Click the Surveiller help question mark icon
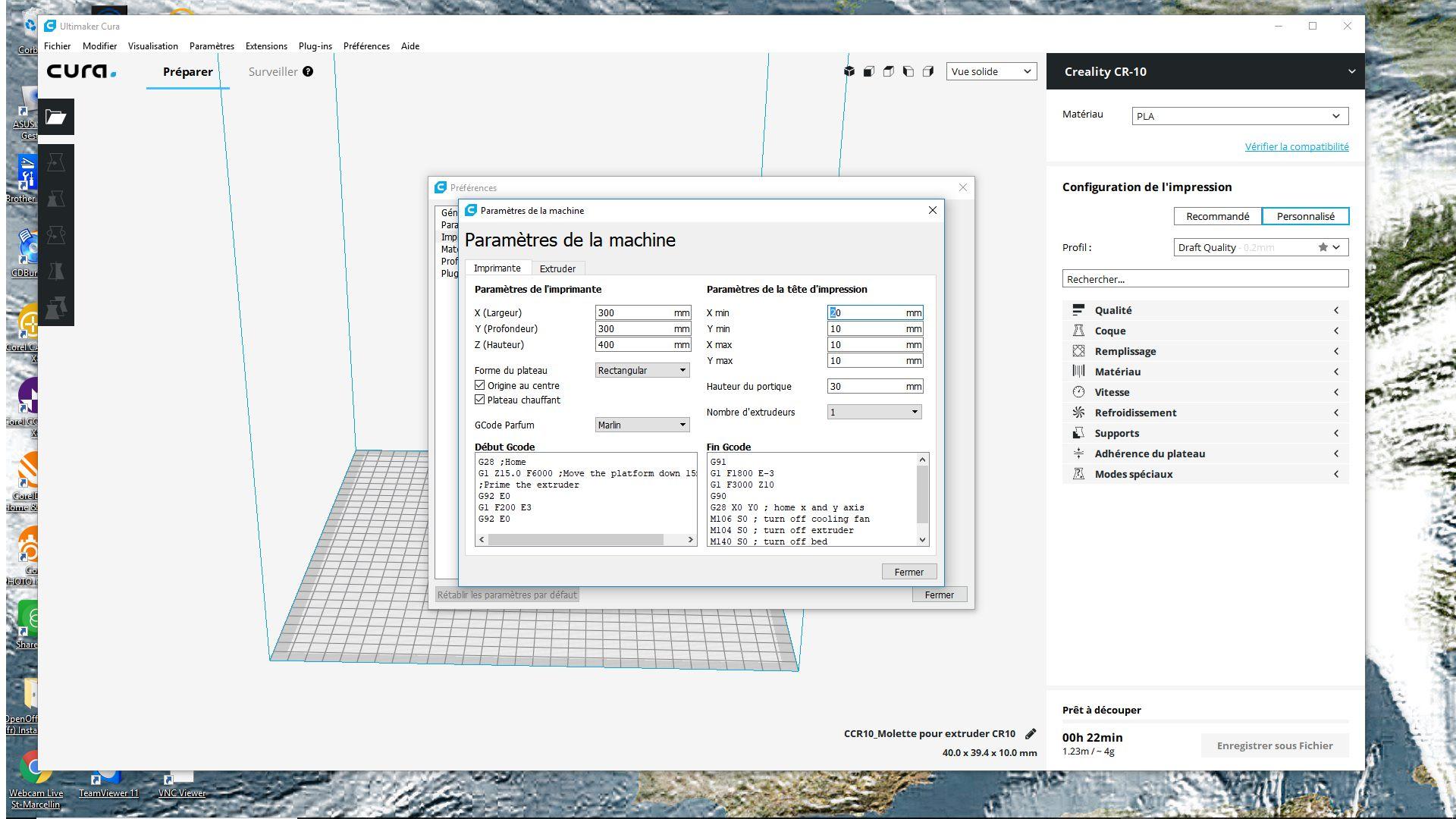The width and height of the screenshot is (1456, 819). 308,71
